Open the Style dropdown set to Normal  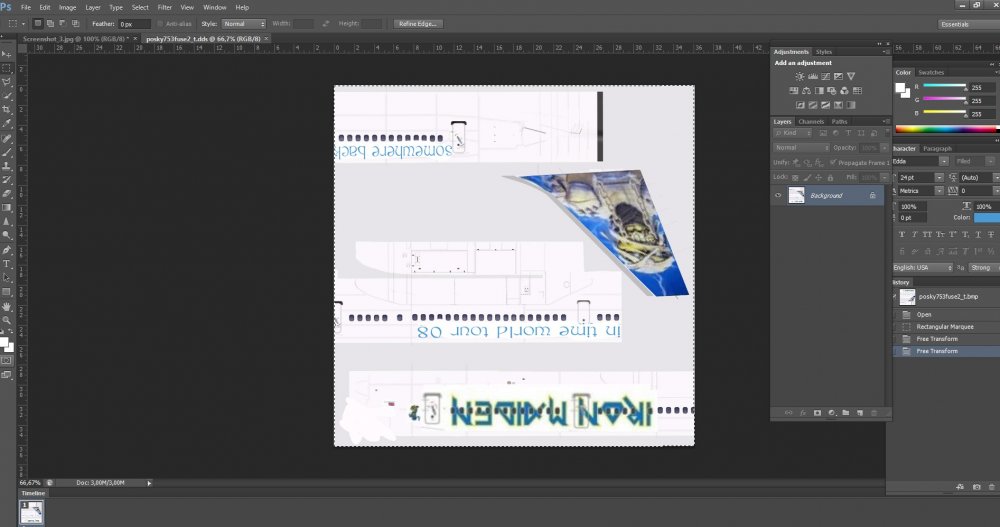[244, 24]
